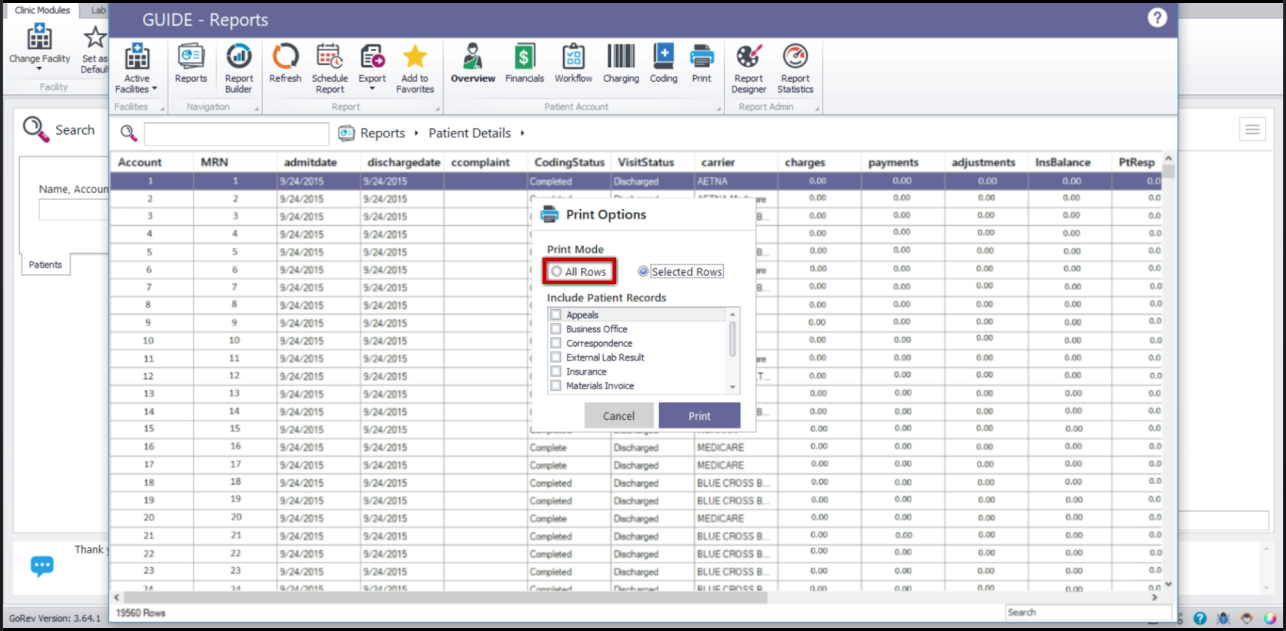
Task: Click the Reports search input field
Action: [x=236, y=134]
